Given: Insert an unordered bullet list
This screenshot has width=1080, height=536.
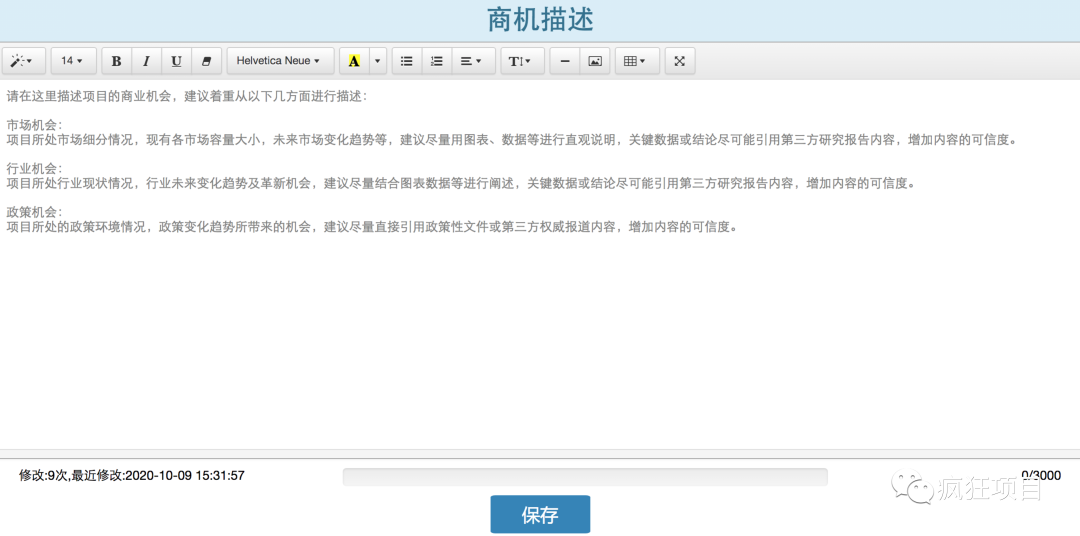Looking at the screenshot, I should (407, 61).
